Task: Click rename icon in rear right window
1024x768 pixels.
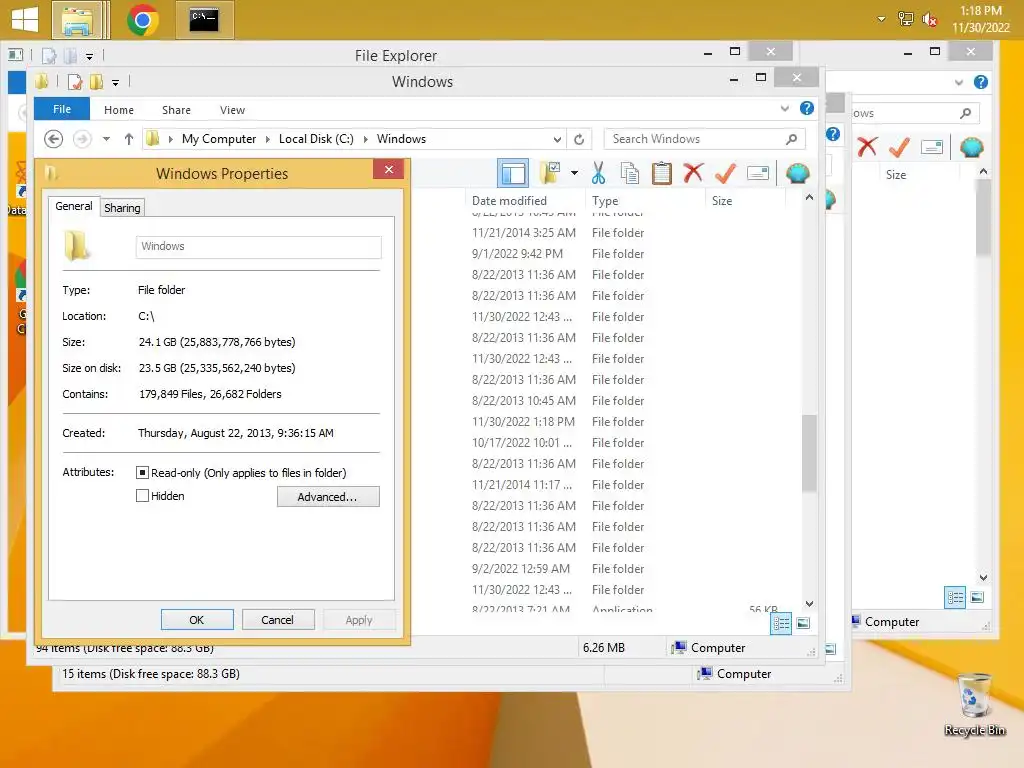Action: [932, 147]
